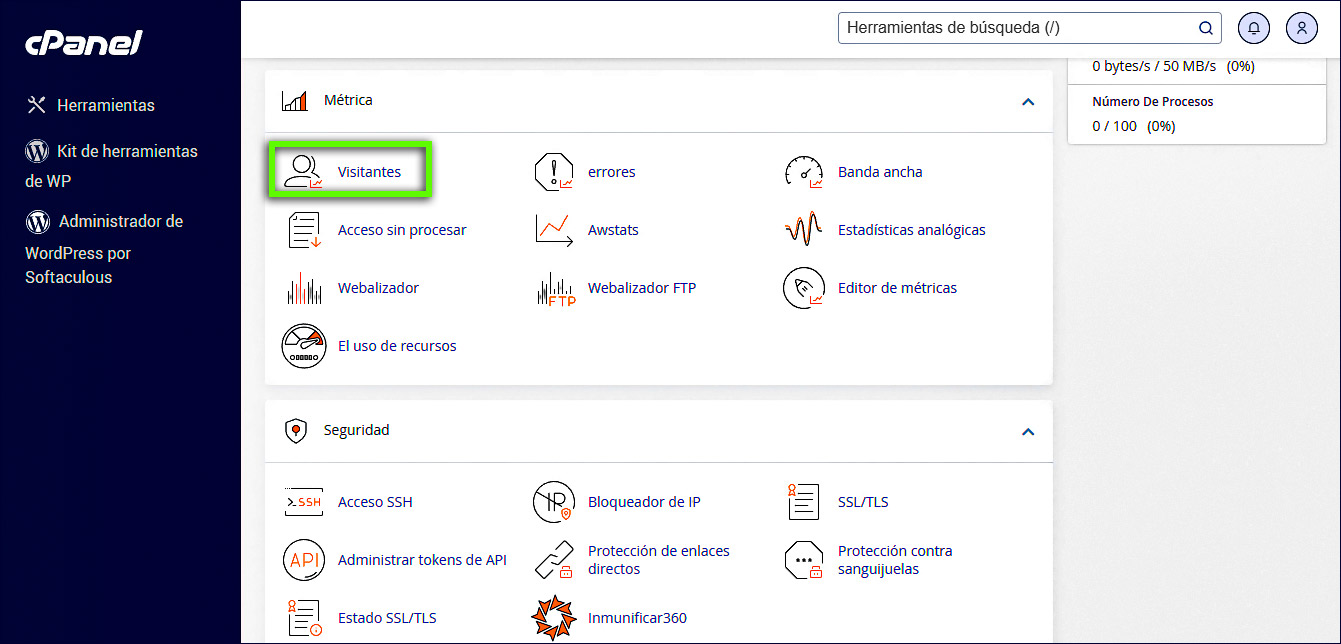Click the Estadísticas analógicas link
The width and height of the screenshot is (1341, 644).
[x=912, y=230]
